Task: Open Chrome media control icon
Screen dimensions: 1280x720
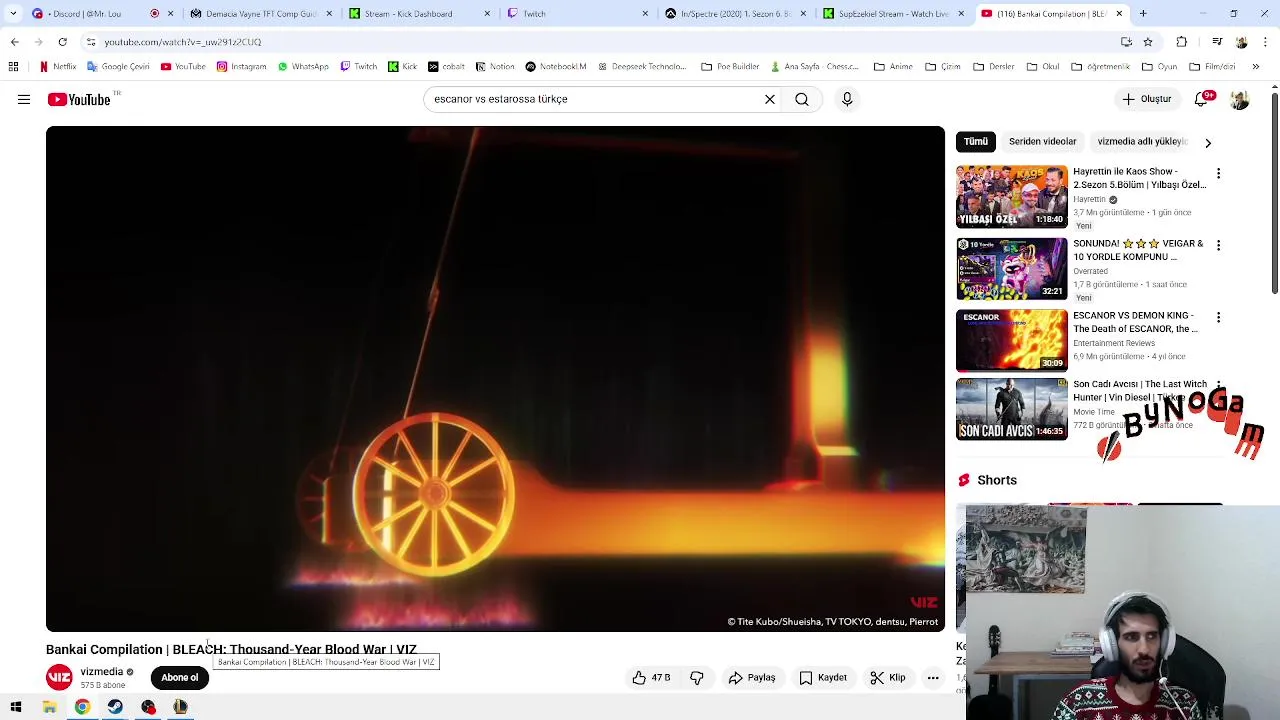Action: 1217,42
